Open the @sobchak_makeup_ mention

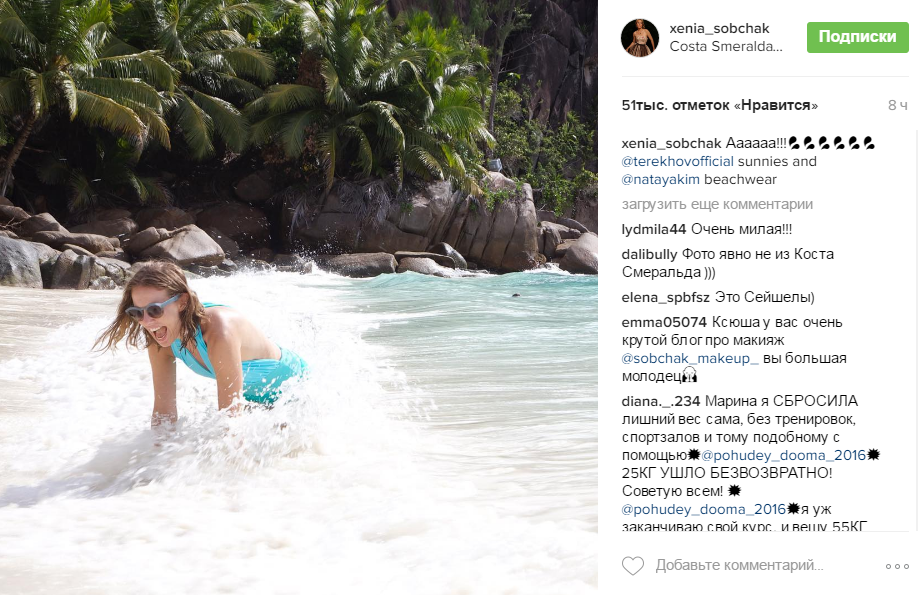[690, 358]
